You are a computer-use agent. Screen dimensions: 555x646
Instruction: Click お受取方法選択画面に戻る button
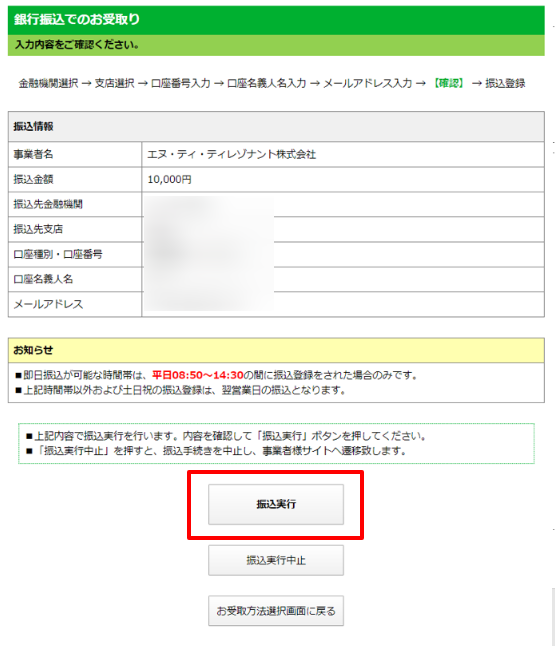pos(276,611)
